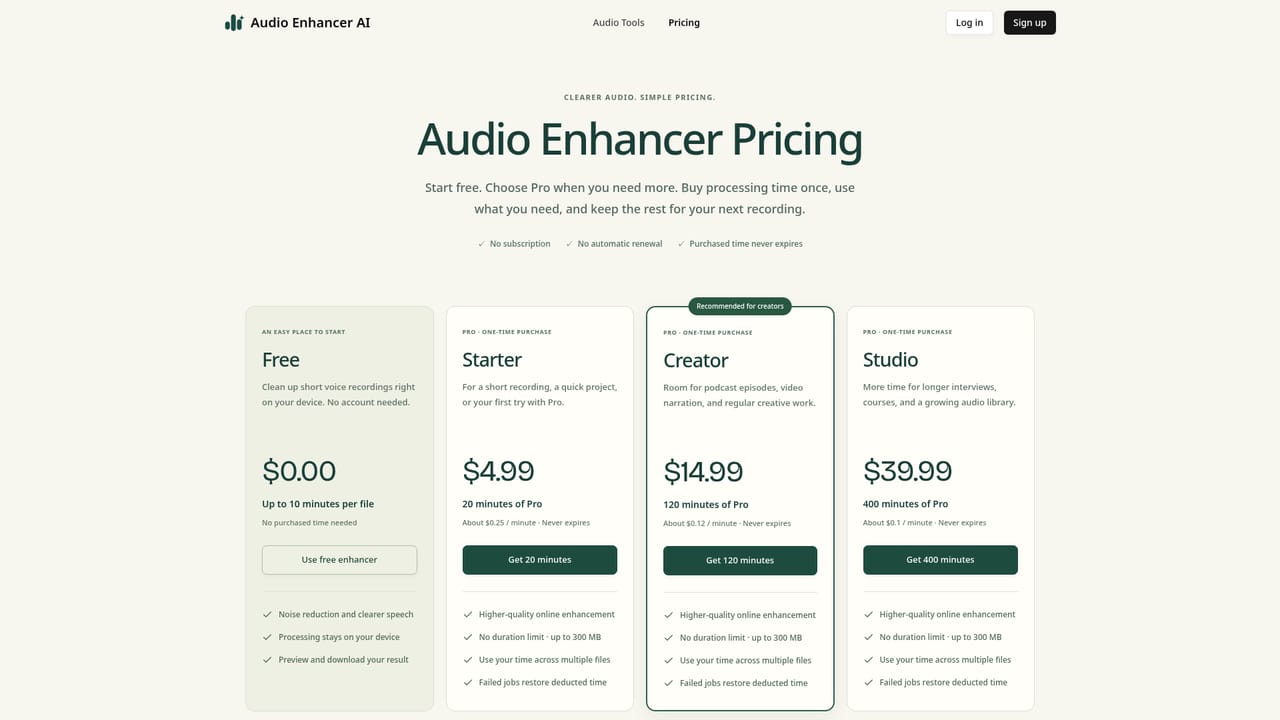The image size is (1280, 720).
Task: Click the "Audio Enhancer Pricing" headline
Action: pos(640,140)
